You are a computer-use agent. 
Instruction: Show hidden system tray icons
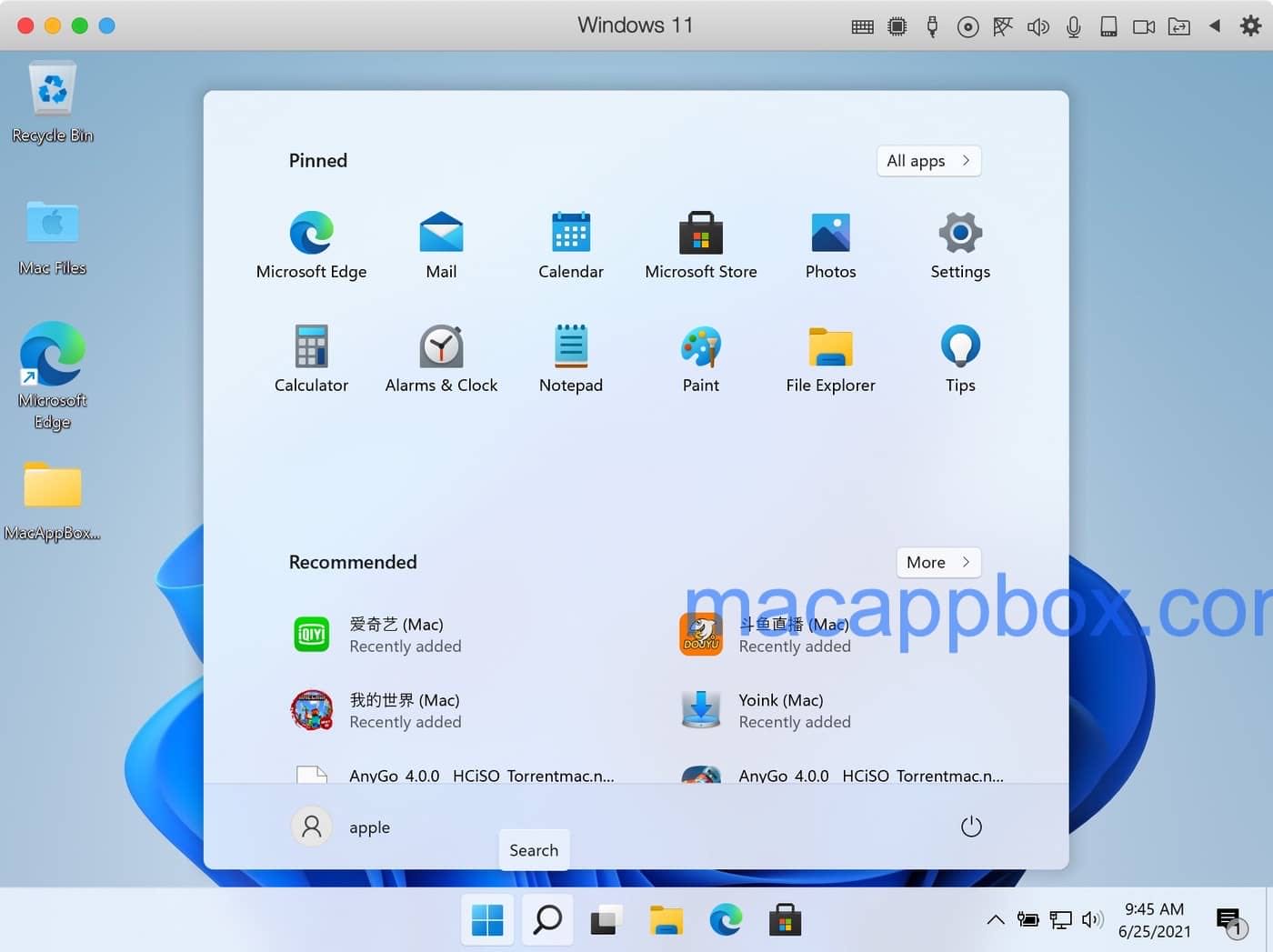click(996, 920)
